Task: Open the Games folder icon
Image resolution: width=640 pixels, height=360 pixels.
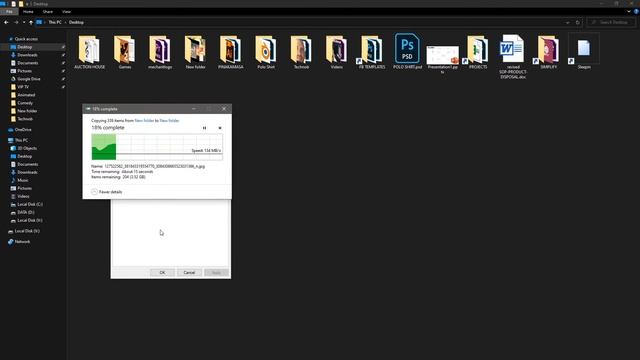Action: (124, 49)
